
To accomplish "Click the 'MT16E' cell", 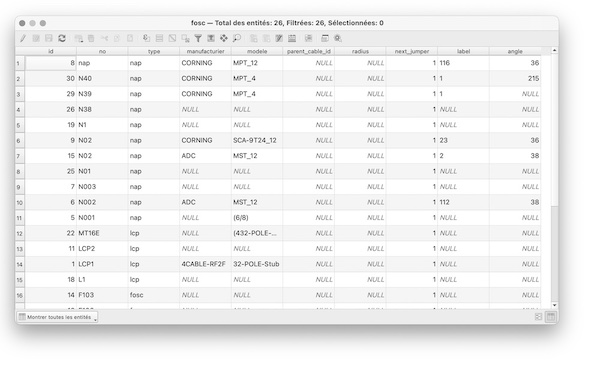I will click(102, 233).
